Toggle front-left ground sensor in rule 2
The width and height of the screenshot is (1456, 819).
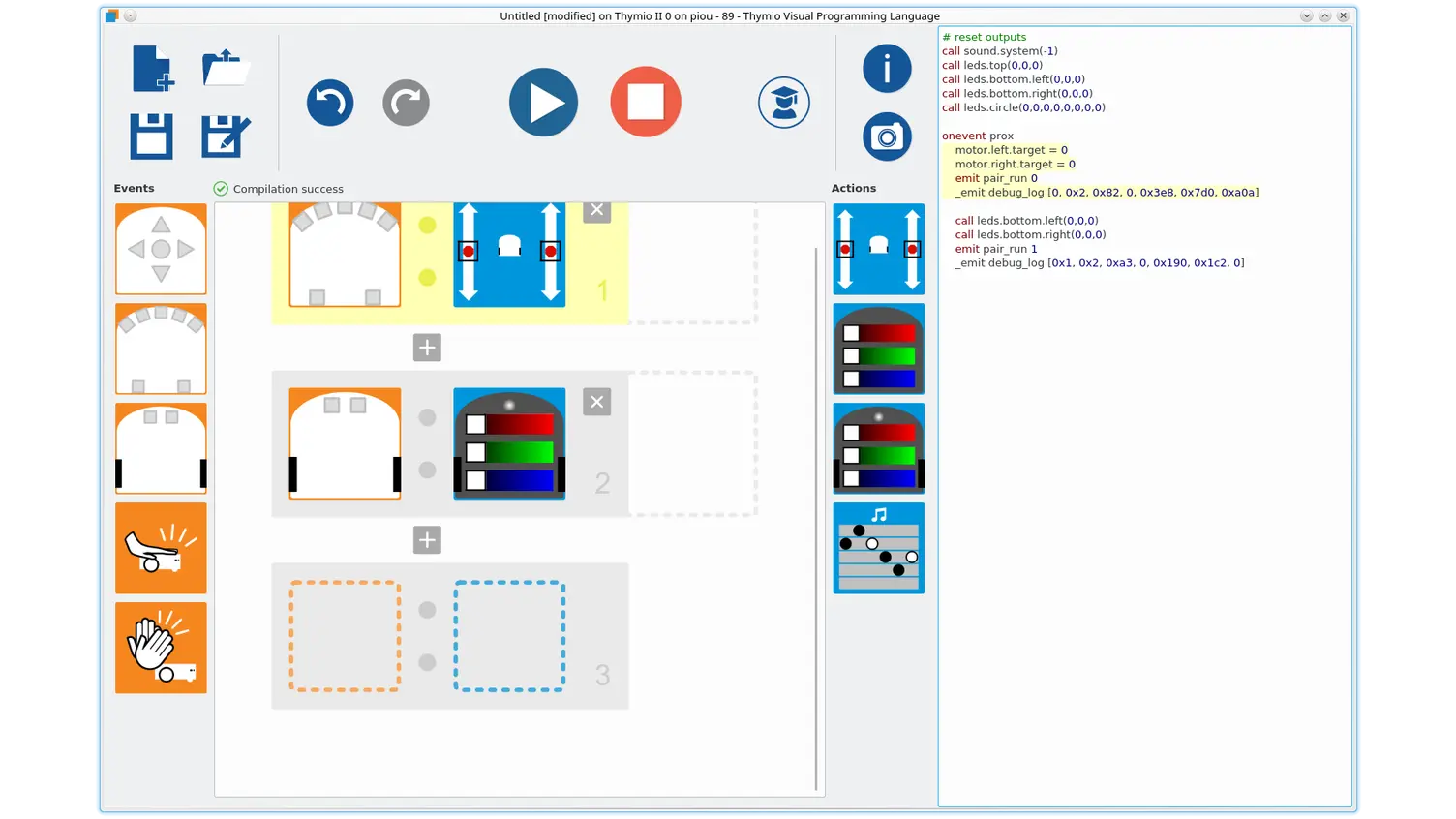[x=332, y=406]
